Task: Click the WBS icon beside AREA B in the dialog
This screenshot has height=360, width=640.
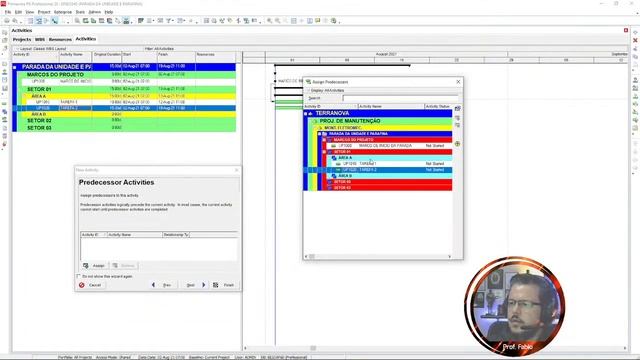Action: [334, 176]
